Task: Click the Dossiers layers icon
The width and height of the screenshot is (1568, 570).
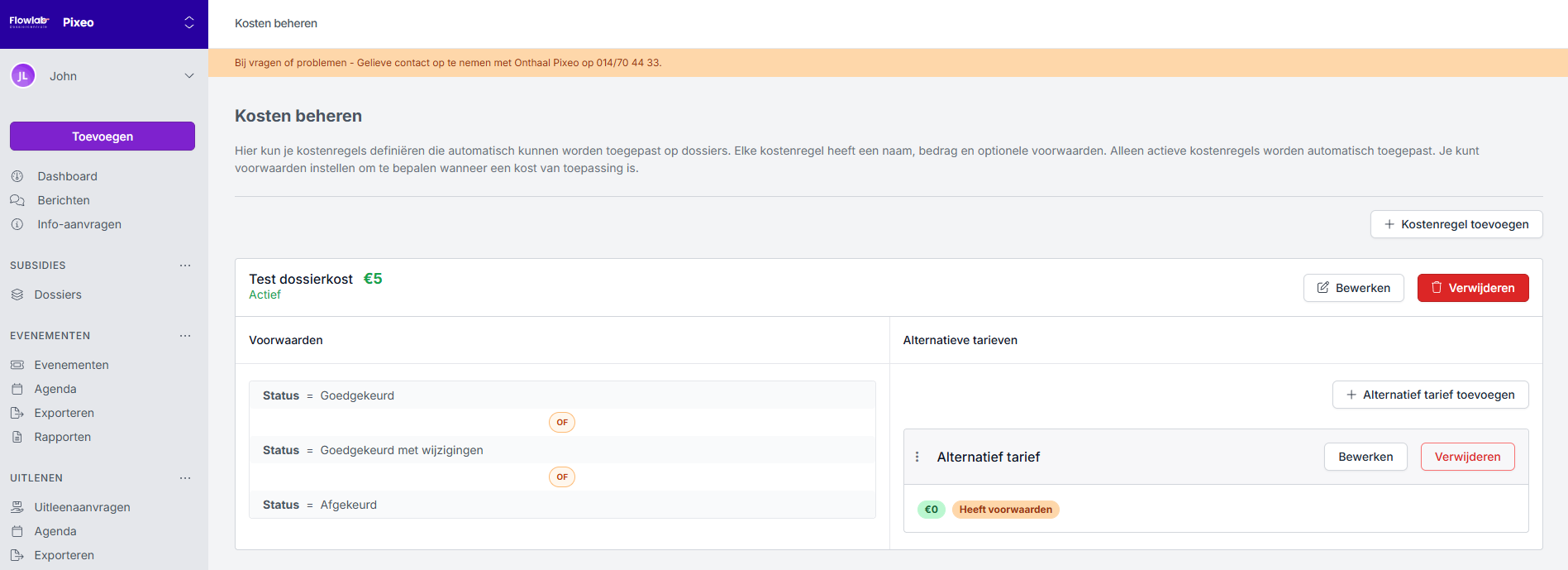Action: (x=17, y=295)
